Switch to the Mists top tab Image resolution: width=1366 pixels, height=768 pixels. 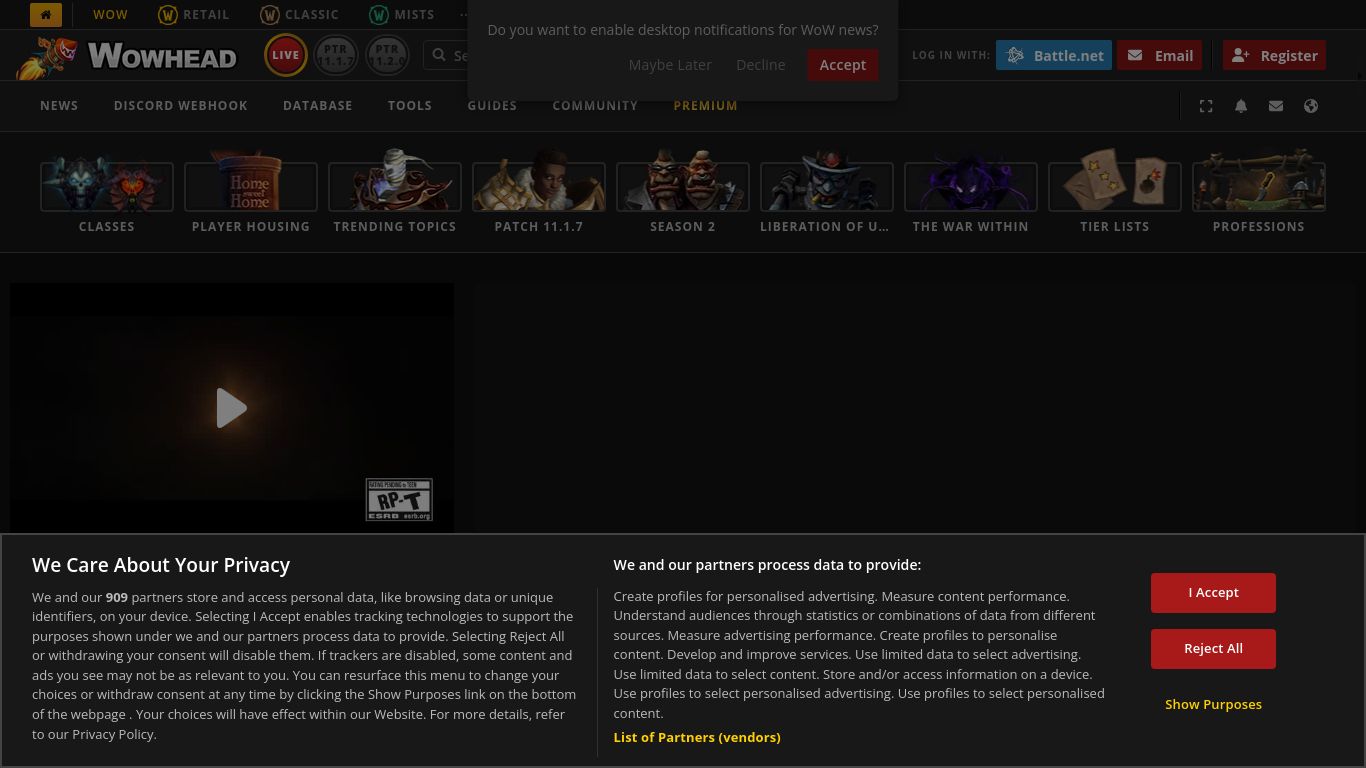[402, 15]
